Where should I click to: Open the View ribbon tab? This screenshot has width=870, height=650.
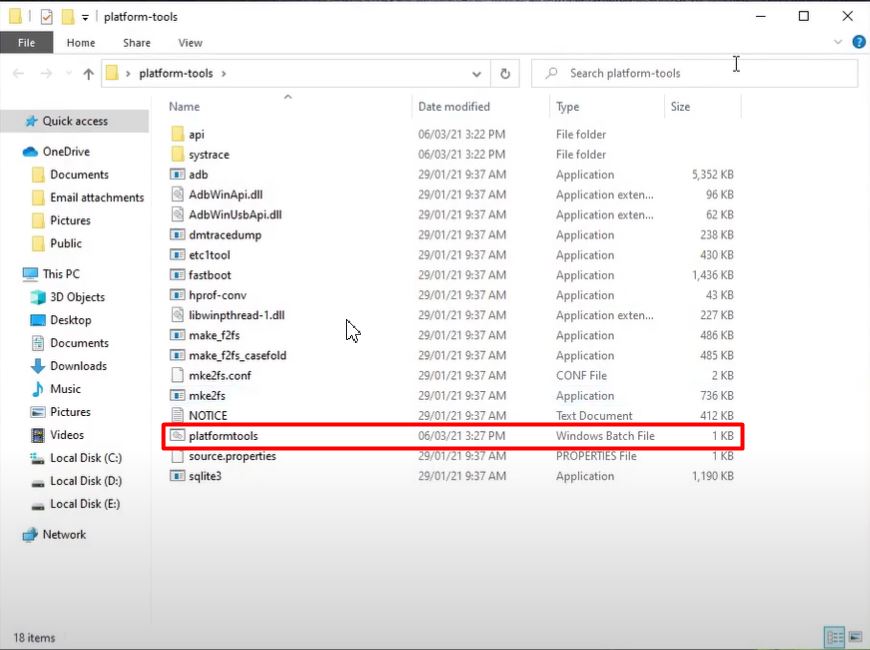190,43
